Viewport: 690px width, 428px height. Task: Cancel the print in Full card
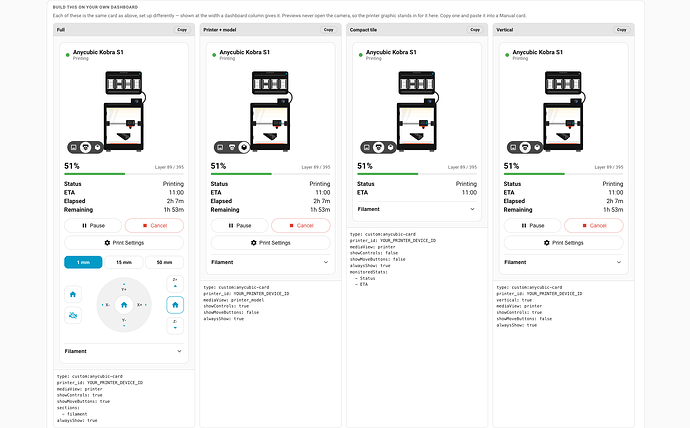coord(154,225)
